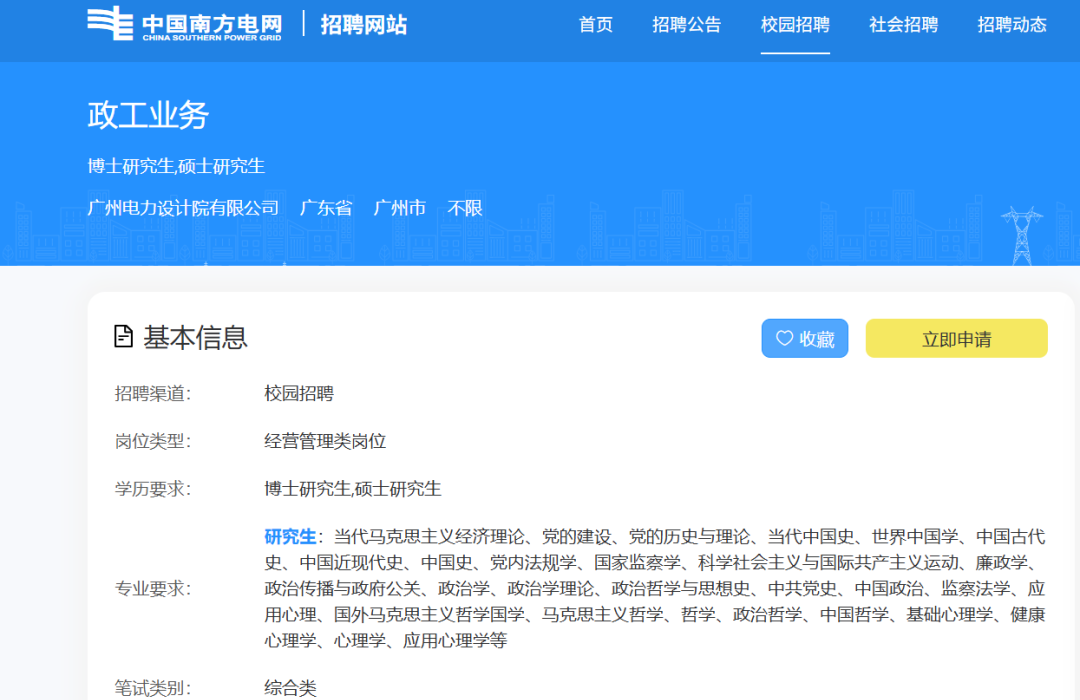Image resolution: width=1080 pixels, height=700 pixels.
Task: Click the 收藏 favorite button
Action: pos(804,338)
